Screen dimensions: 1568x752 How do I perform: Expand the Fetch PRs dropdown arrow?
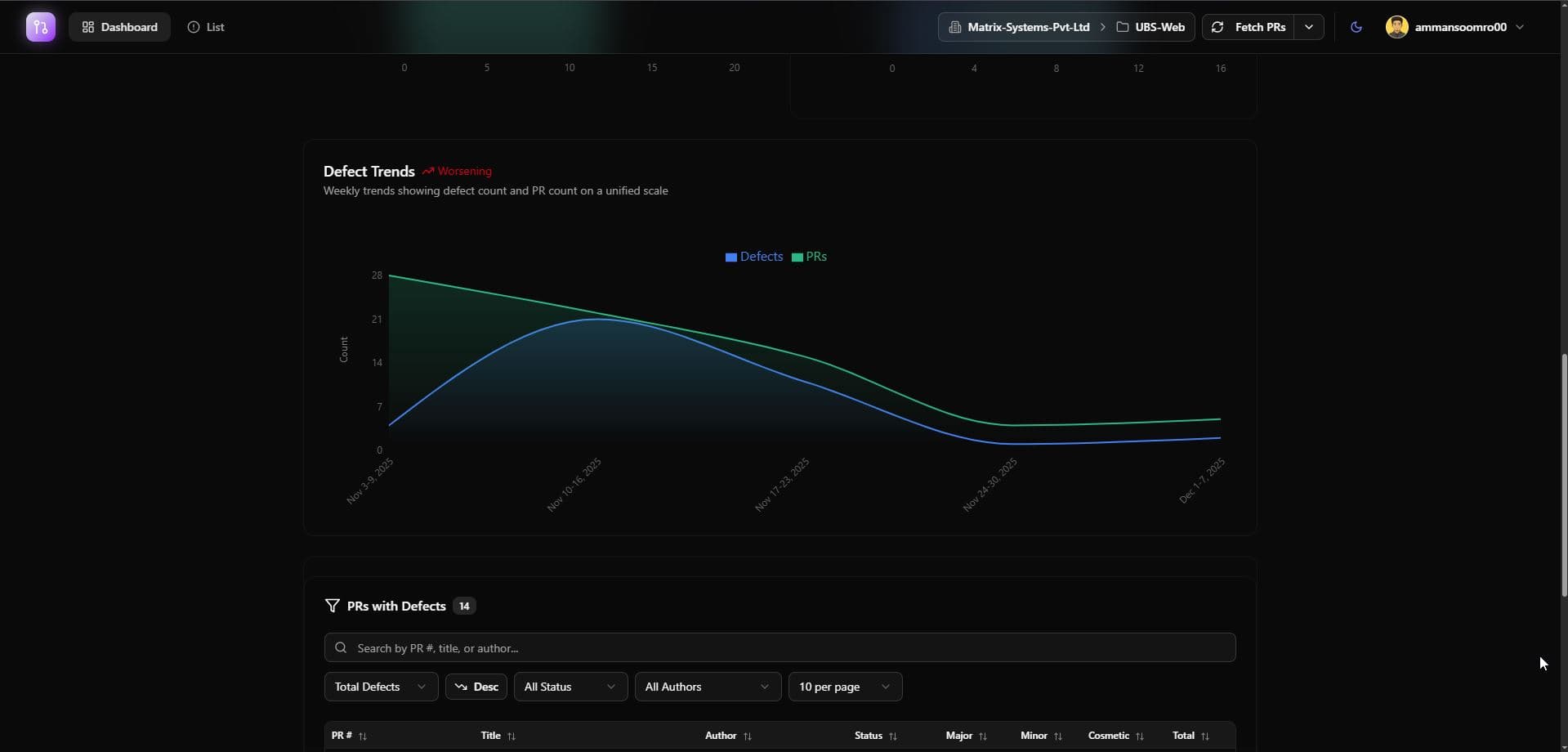pyautogui.click(x=1309, y=27)
